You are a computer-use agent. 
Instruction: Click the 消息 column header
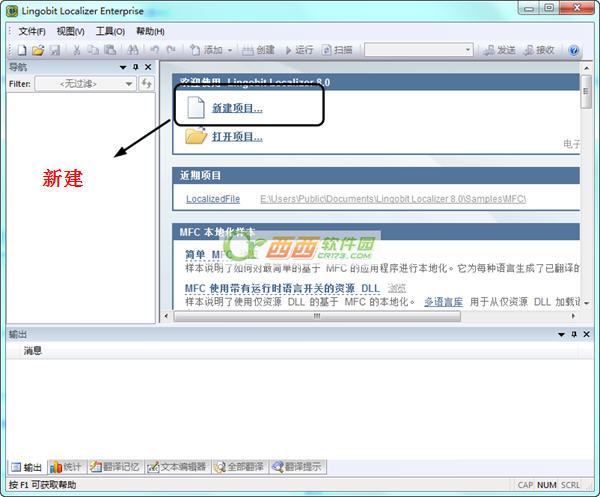pyautogui.click(x=33, y=350)
